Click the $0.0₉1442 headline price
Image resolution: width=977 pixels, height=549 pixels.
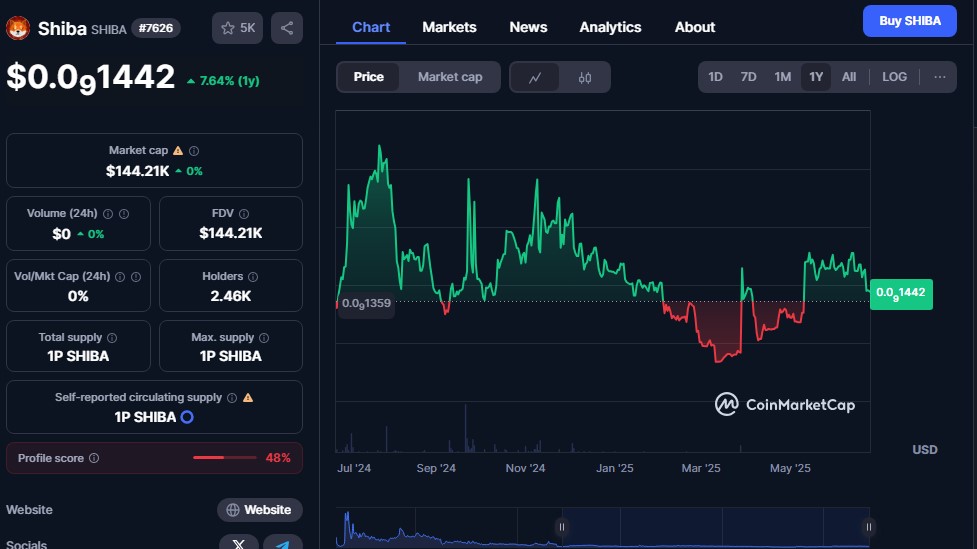tap(90, 78)
